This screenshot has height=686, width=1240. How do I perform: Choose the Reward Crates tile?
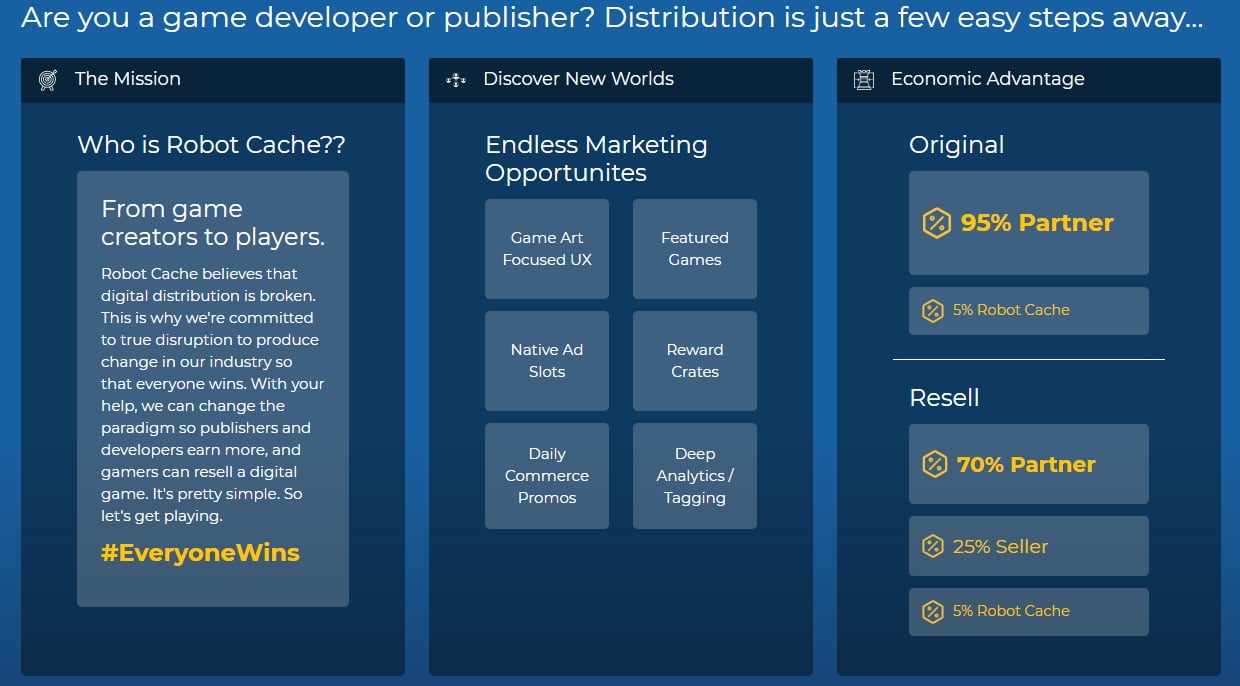coord(695,361)
